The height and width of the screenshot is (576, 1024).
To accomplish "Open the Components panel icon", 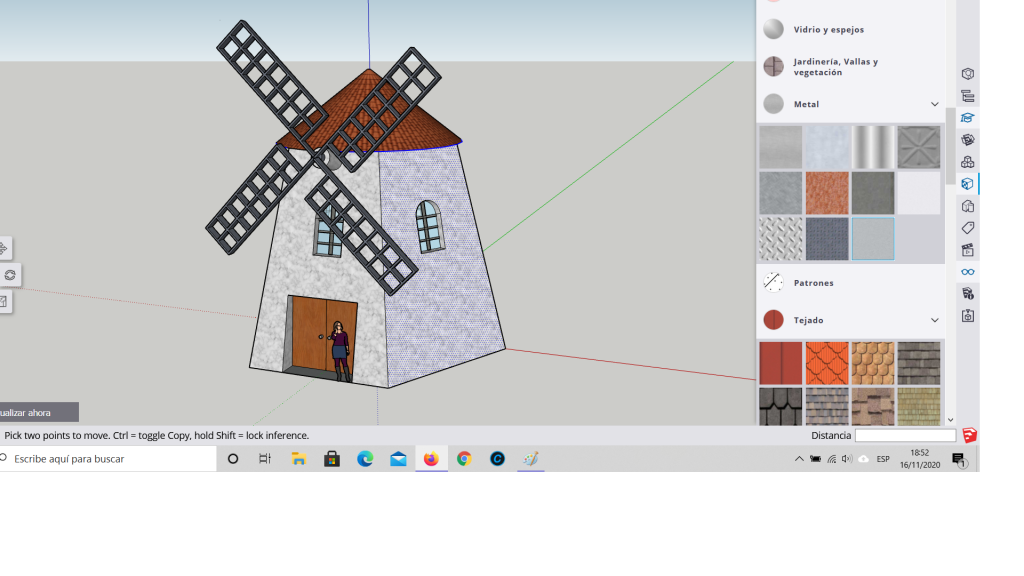I will pyautogui.click(x=967, y=162).
